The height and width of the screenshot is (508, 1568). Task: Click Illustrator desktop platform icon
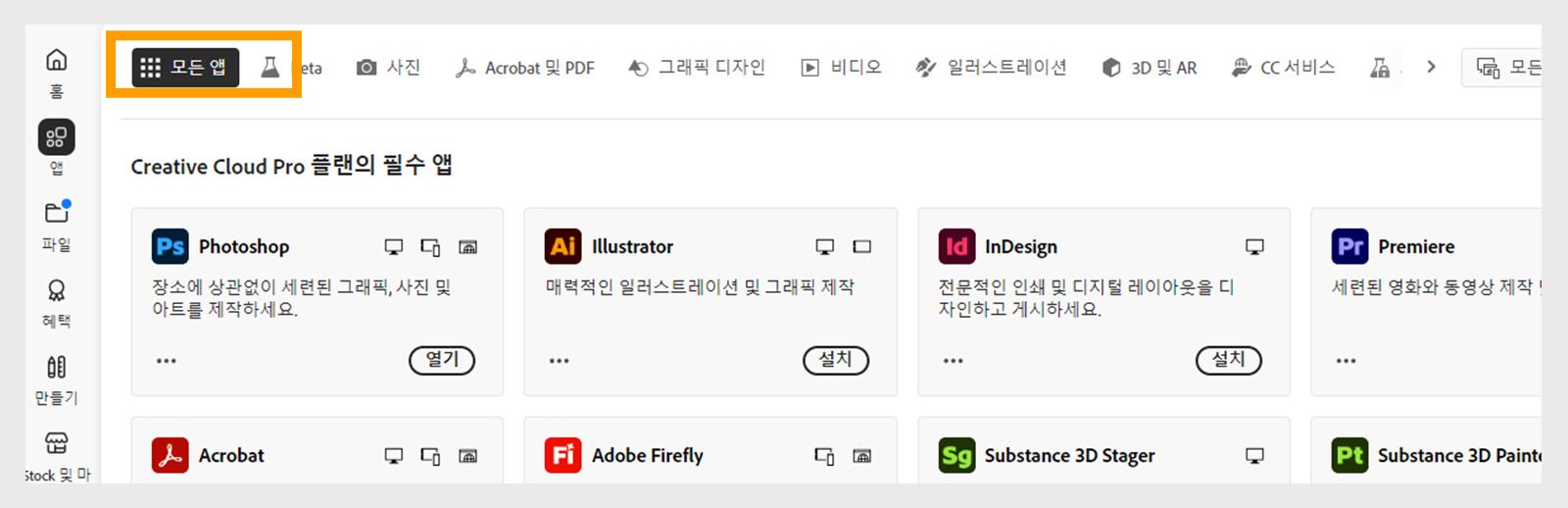(825, 247)
